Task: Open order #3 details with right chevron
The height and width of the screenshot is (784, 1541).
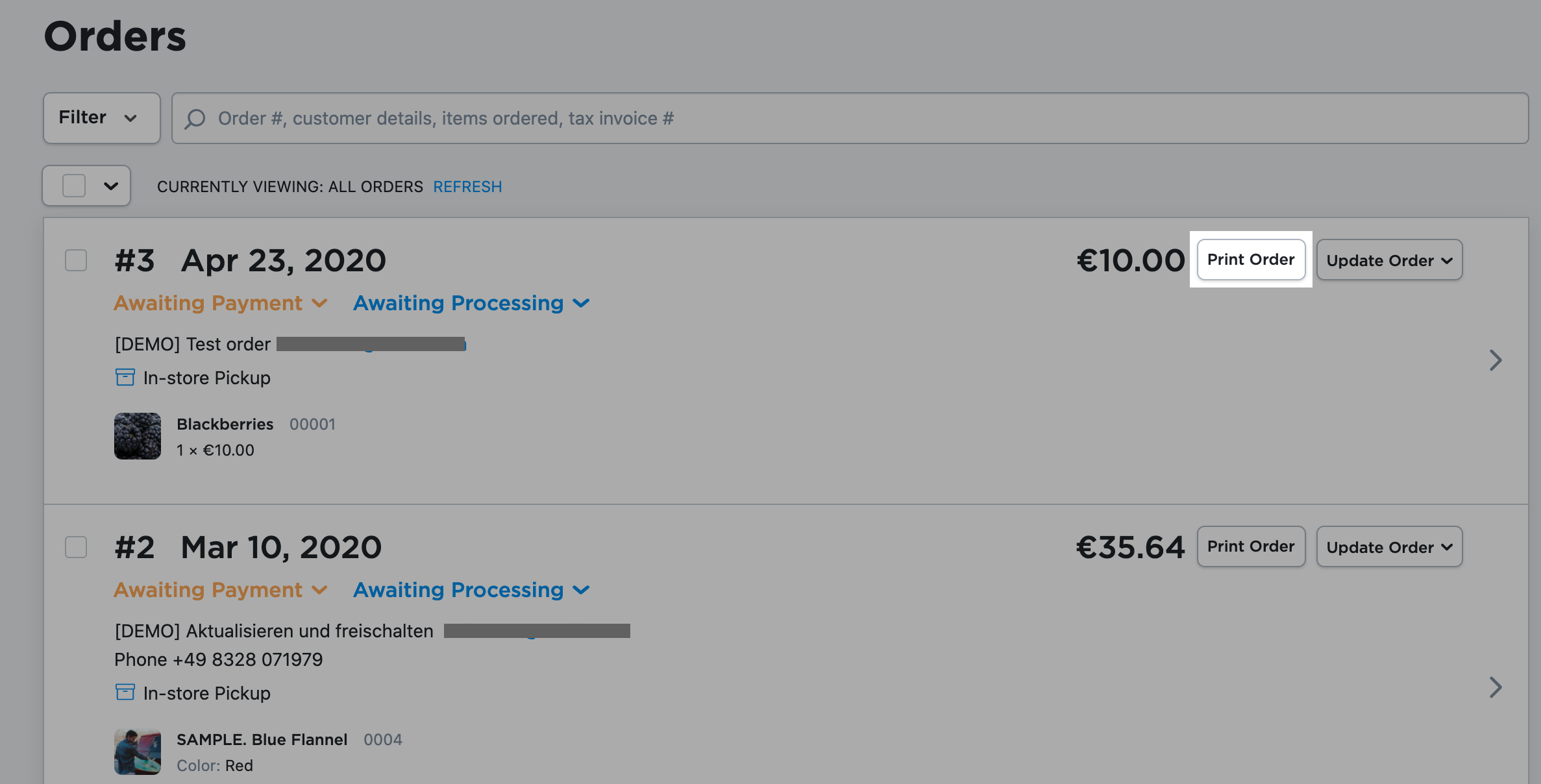Action: (x=1496, y=360)
